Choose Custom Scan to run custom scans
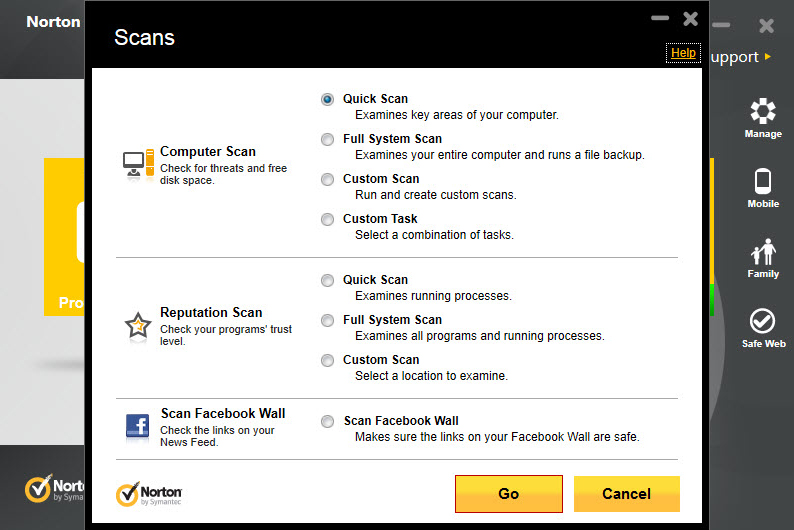This screenshot has height=530, width=794. pyautogui.click(x=328, y=179)
